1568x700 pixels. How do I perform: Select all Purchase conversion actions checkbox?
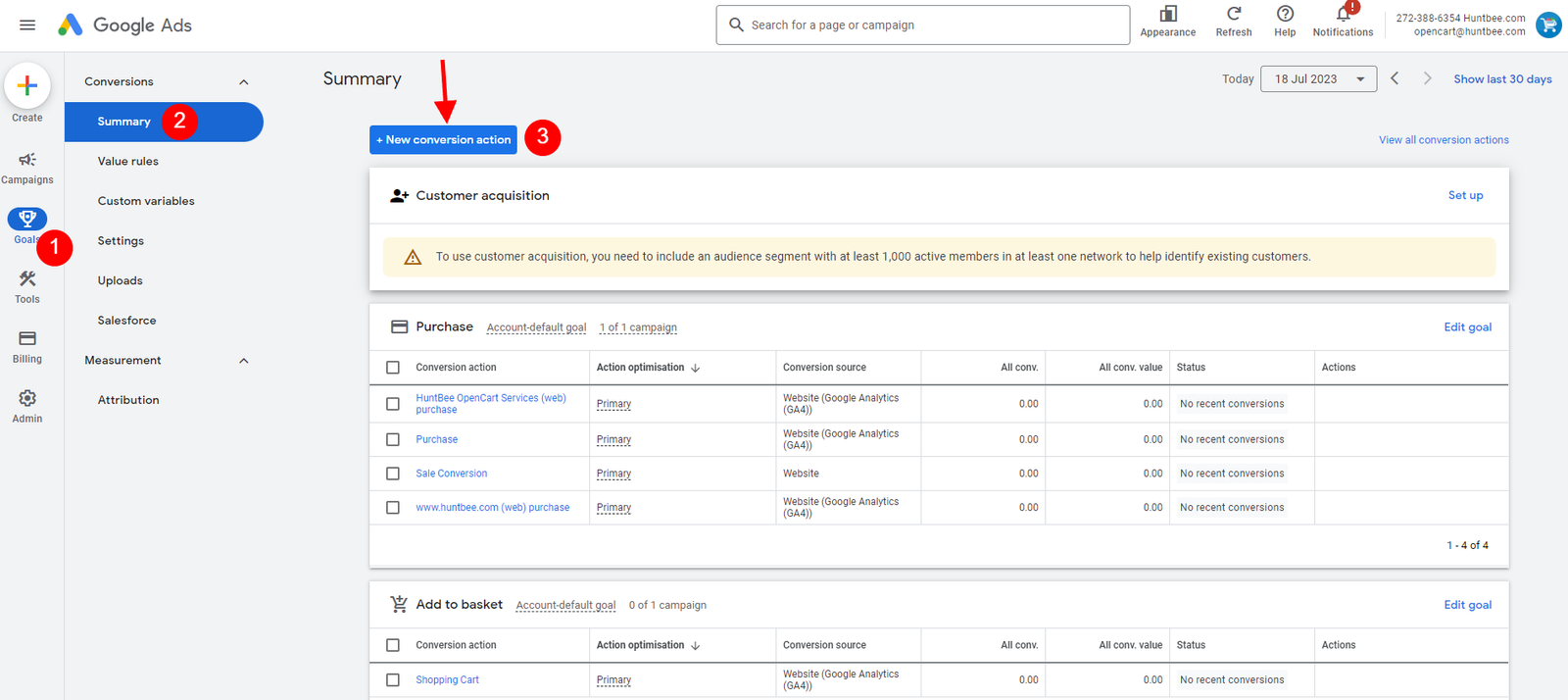tap(393, 368)
